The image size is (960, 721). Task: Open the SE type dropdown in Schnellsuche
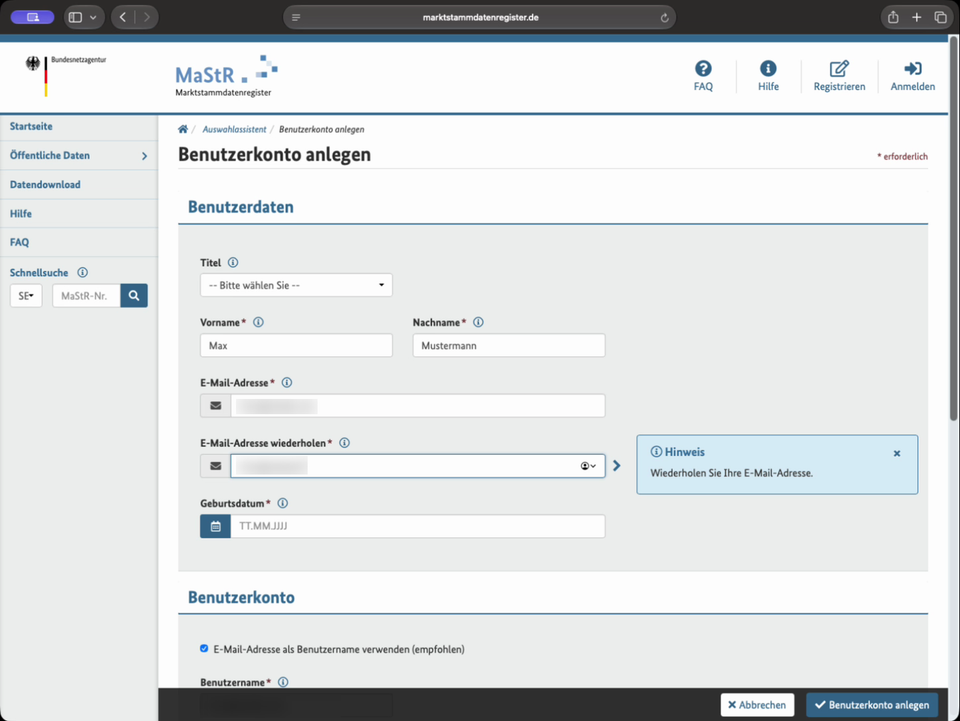(26, 296)
